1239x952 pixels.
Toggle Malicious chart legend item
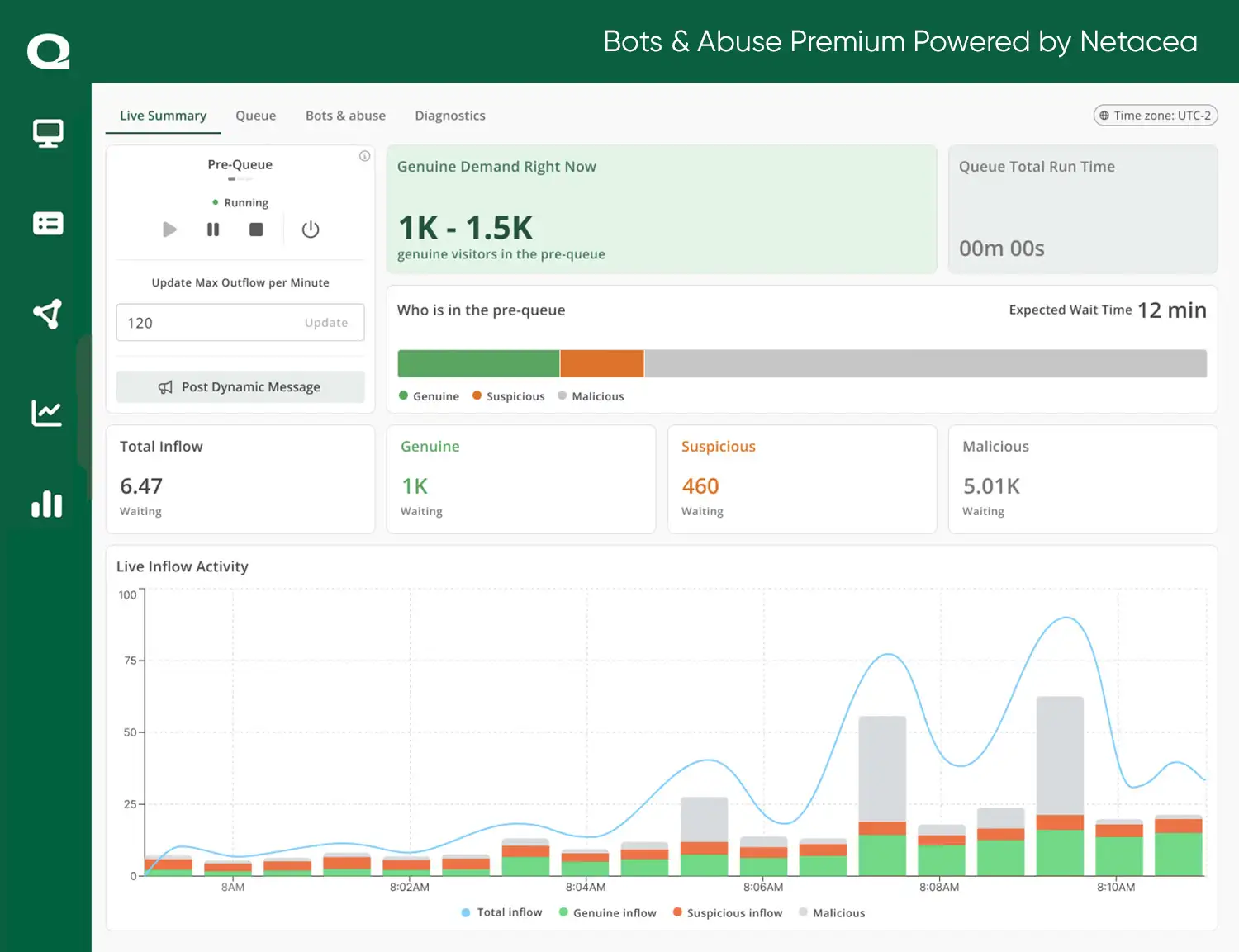tap(832, 912)
